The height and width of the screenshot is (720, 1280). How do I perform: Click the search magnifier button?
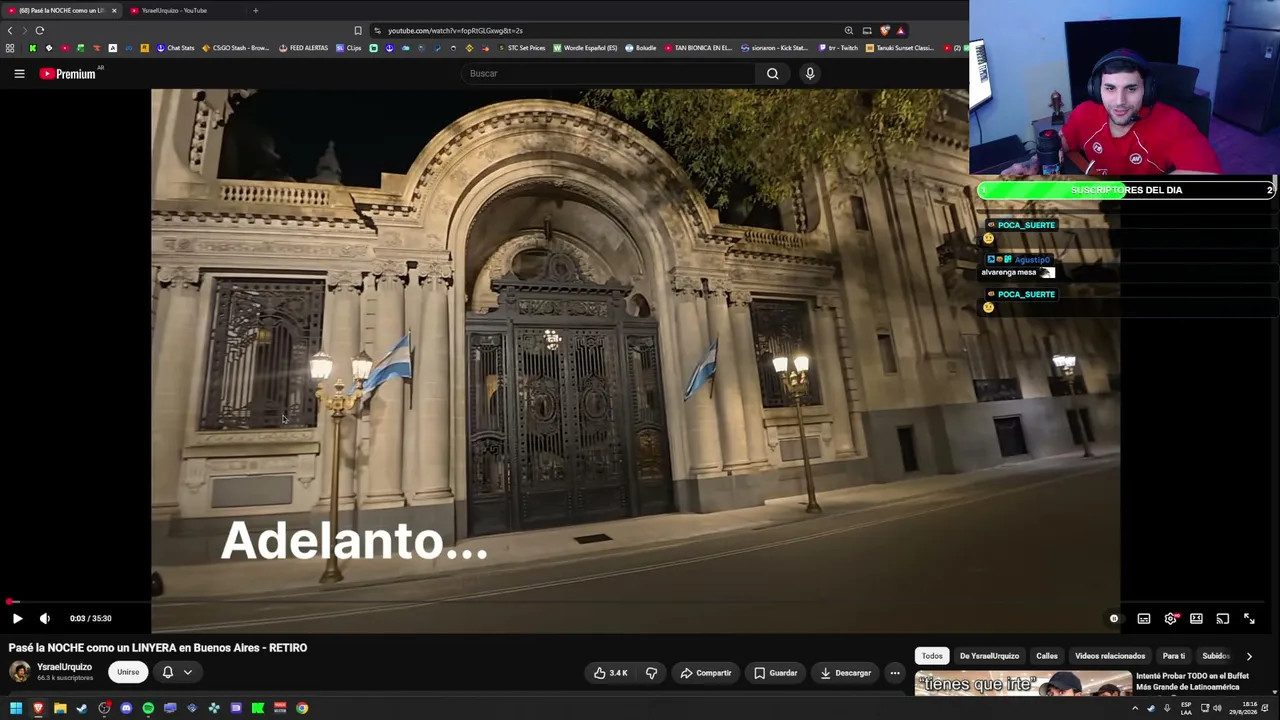(x=772, y=73)
